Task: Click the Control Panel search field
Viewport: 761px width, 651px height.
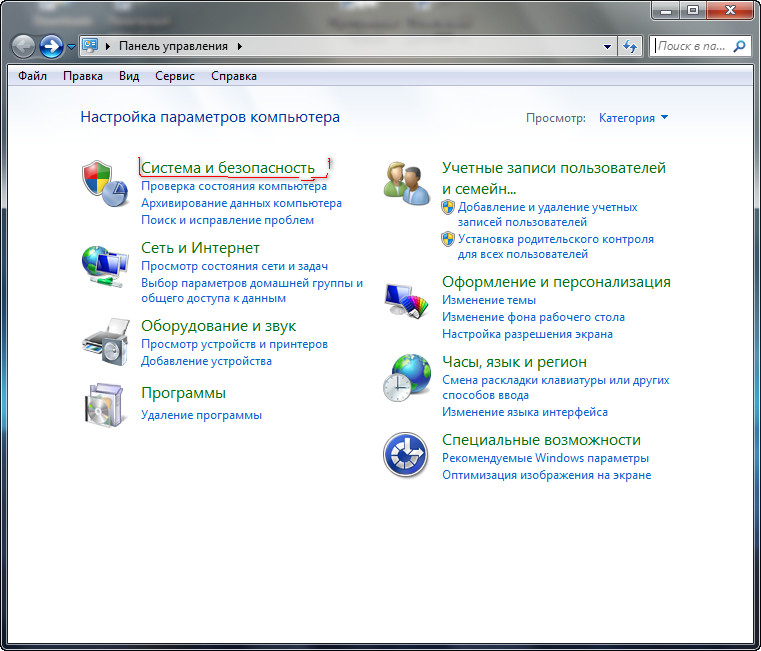Action: 692,46
